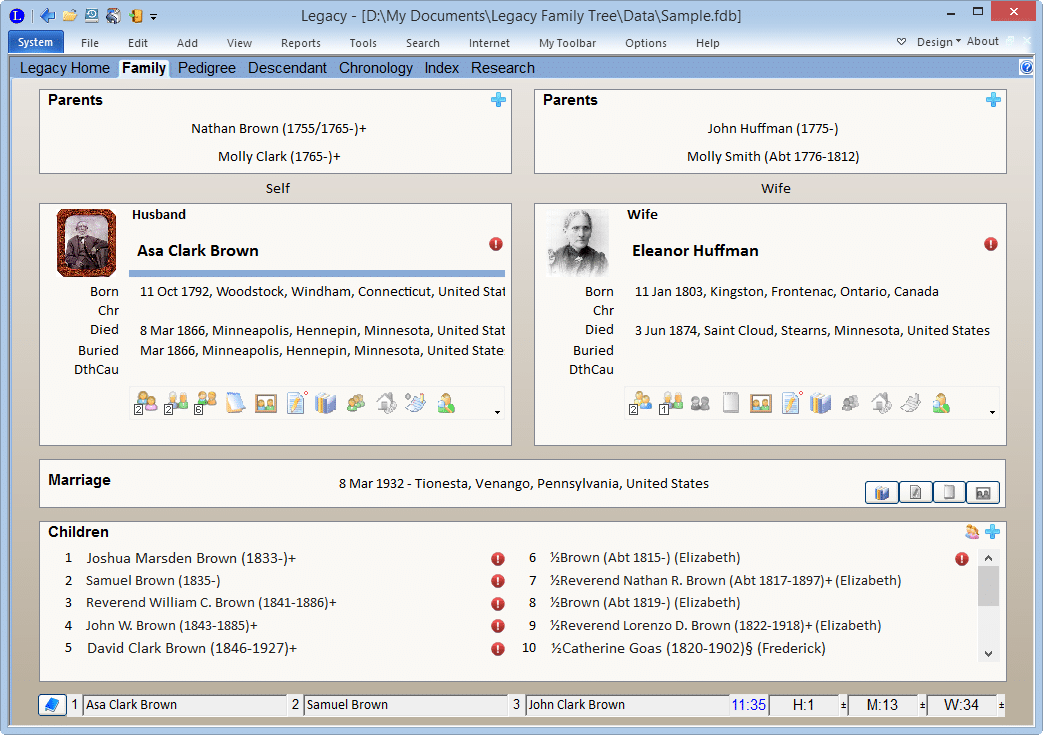This screenshot has height=735, width=1043.
Task: Click Asa's siblings icon showing 6
Action: tap(206, 403)
